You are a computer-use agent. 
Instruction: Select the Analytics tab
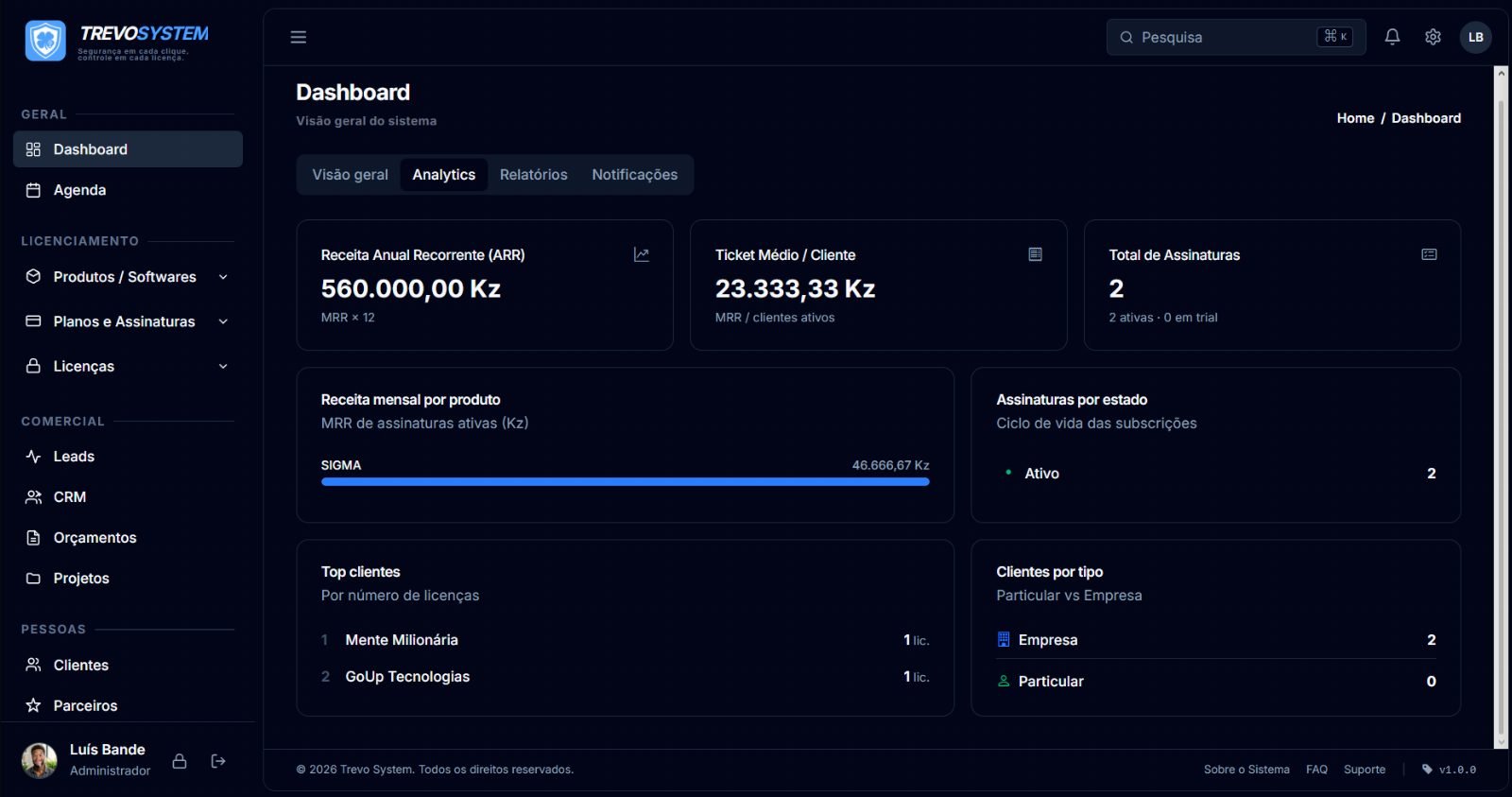point(444,175)
